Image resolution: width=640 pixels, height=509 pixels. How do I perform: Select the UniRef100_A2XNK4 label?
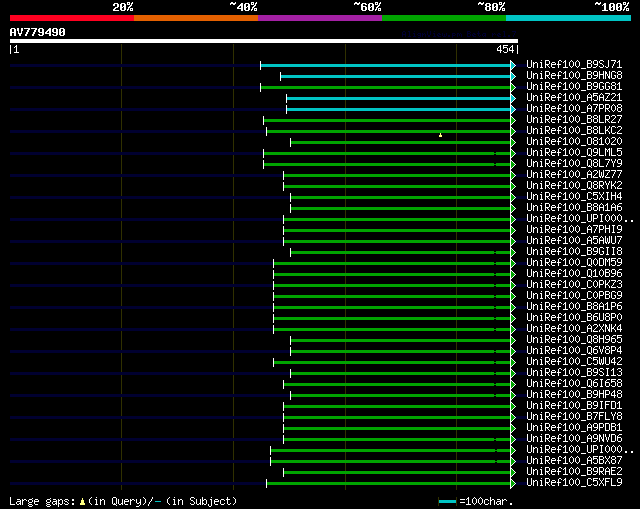point(574,329)
